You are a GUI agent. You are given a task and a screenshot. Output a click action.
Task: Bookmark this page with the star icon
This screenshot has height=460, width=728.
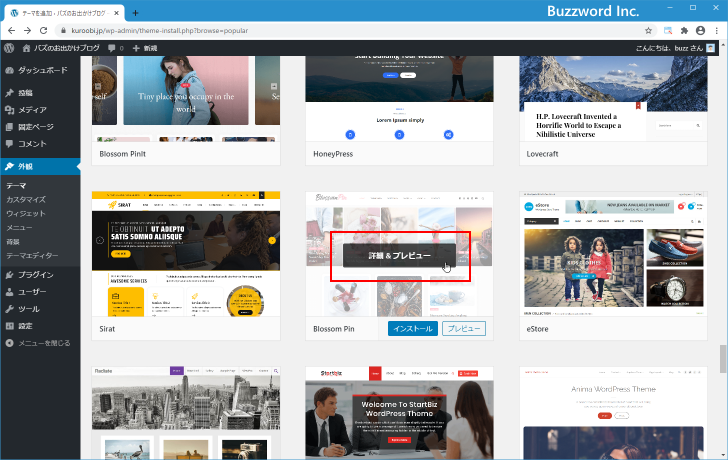point(648,31)
